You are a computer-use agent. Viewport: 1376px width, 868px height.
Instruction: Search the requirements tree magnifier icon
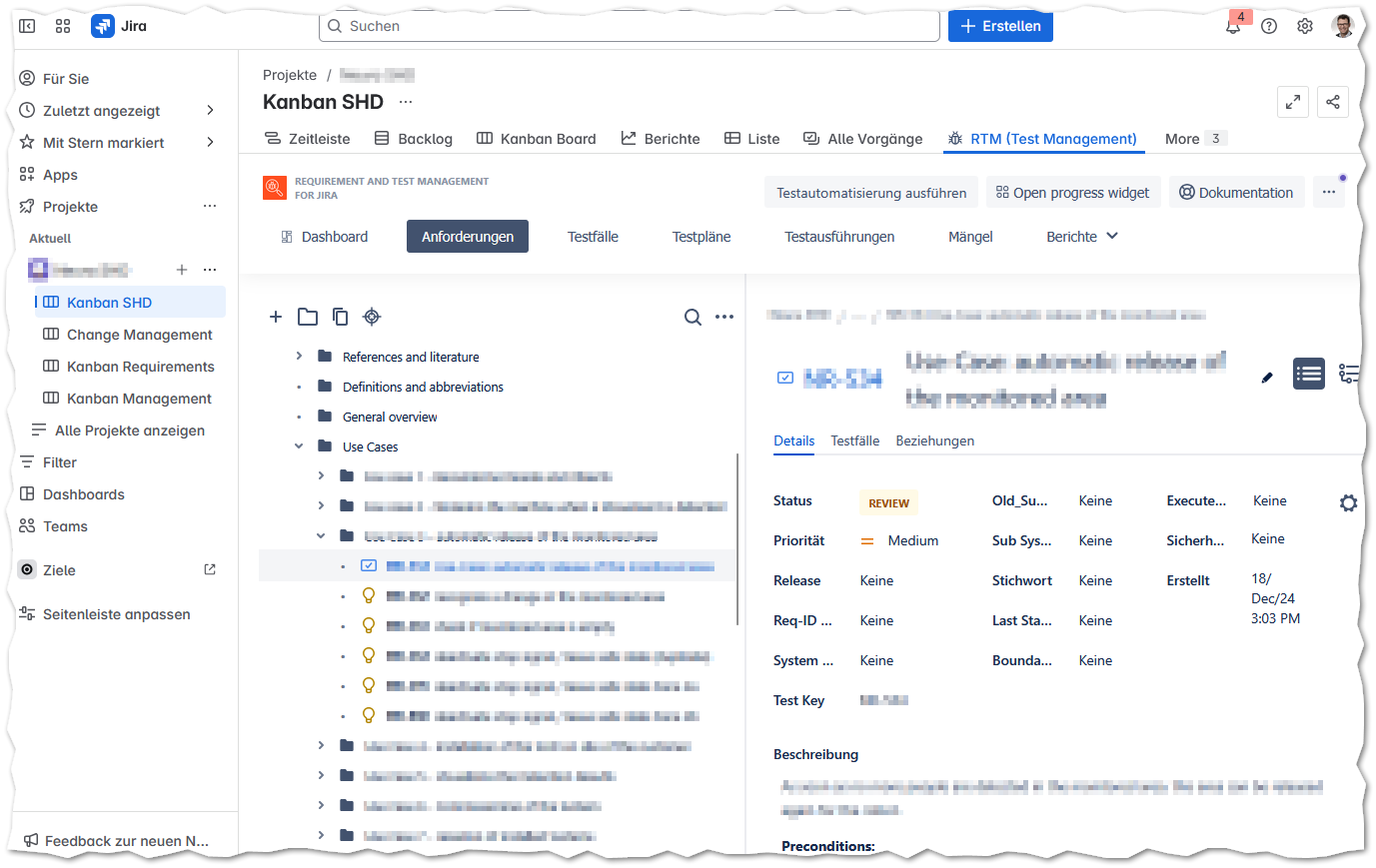click(x=692, y=317)
